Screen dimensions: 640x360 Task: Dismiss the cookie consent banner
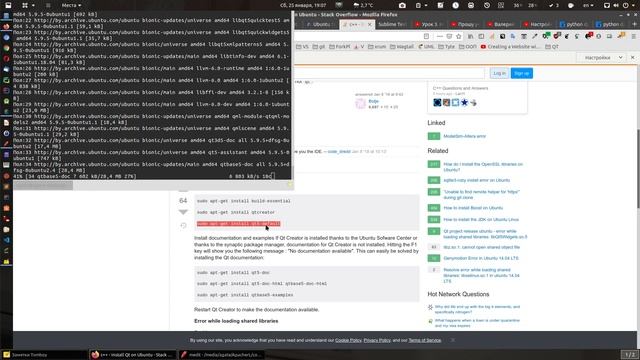point(453,340)
